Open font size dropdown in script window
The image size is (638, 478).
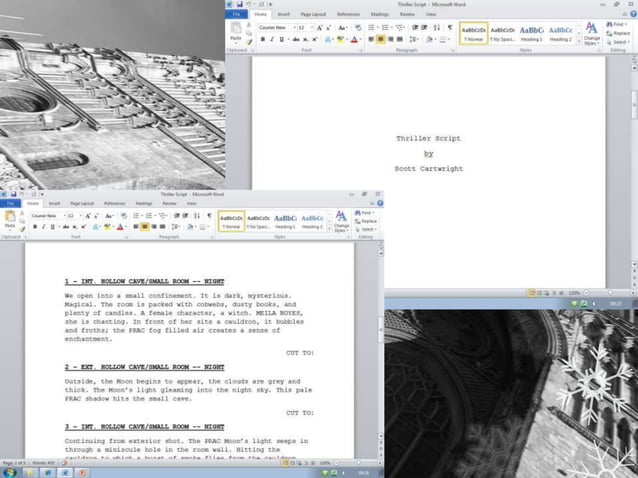tap(81, 216)
